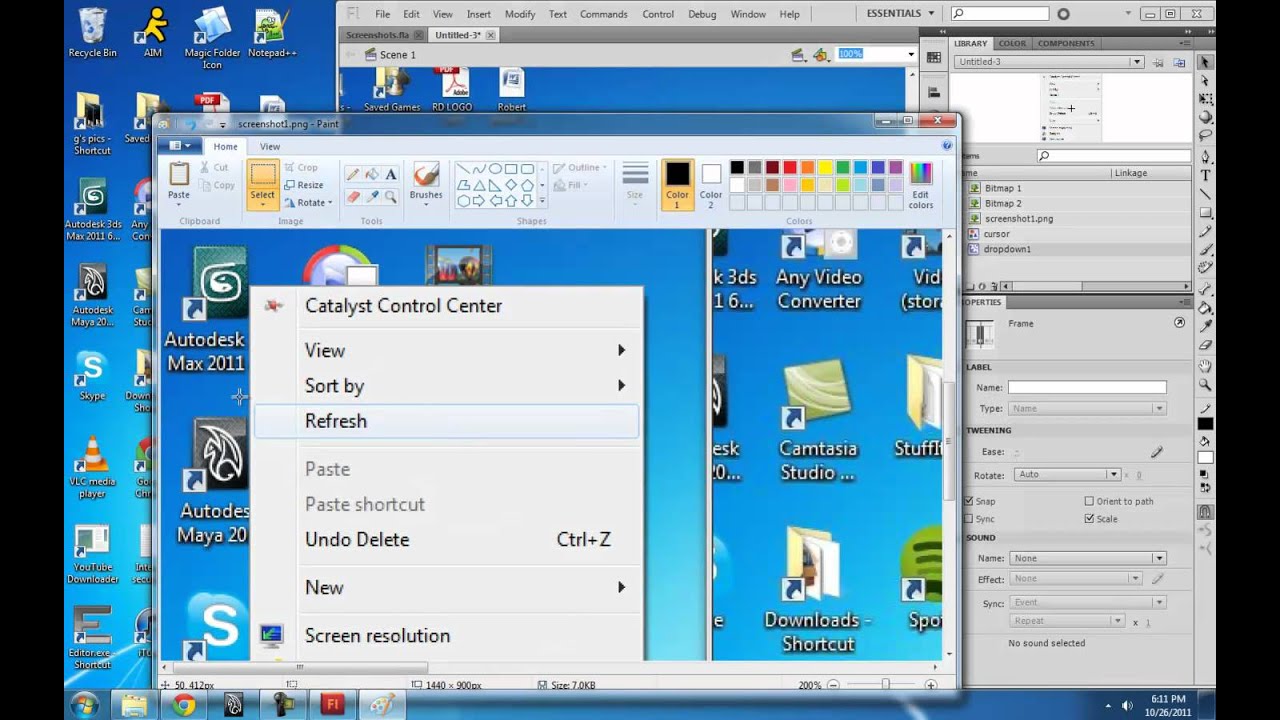This screenshot has height=720, width=1280.
Task: Click the Paste clipboard icon in Paint
Action: point(179,176)
